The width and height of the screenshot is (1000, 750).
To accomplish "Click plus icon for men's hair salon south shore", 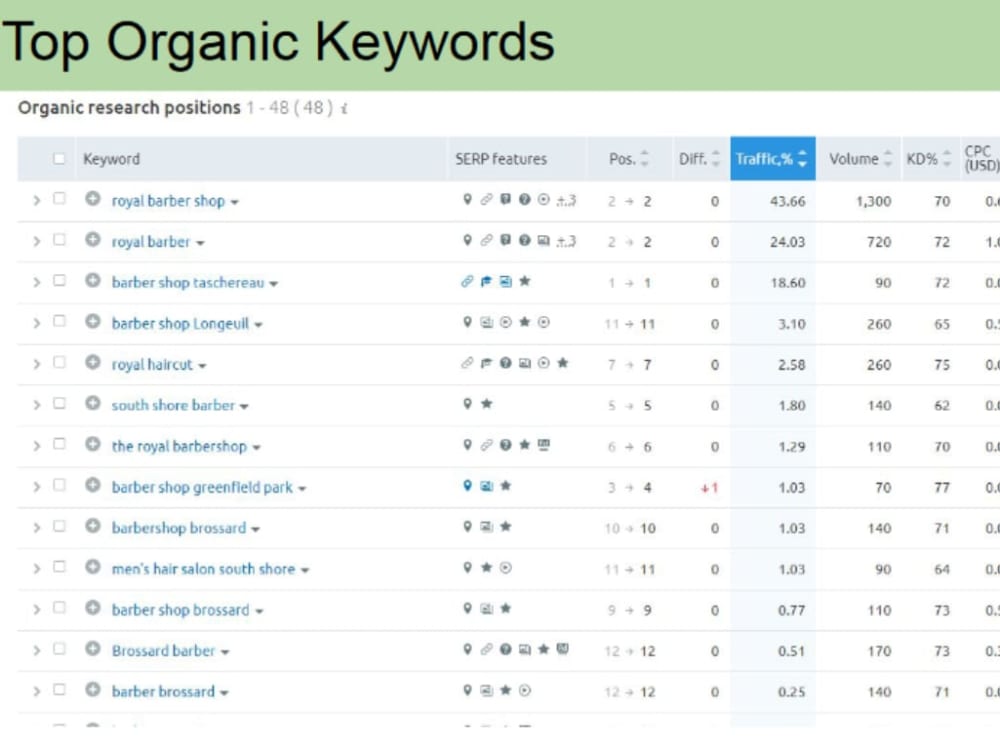I will 92,567.
